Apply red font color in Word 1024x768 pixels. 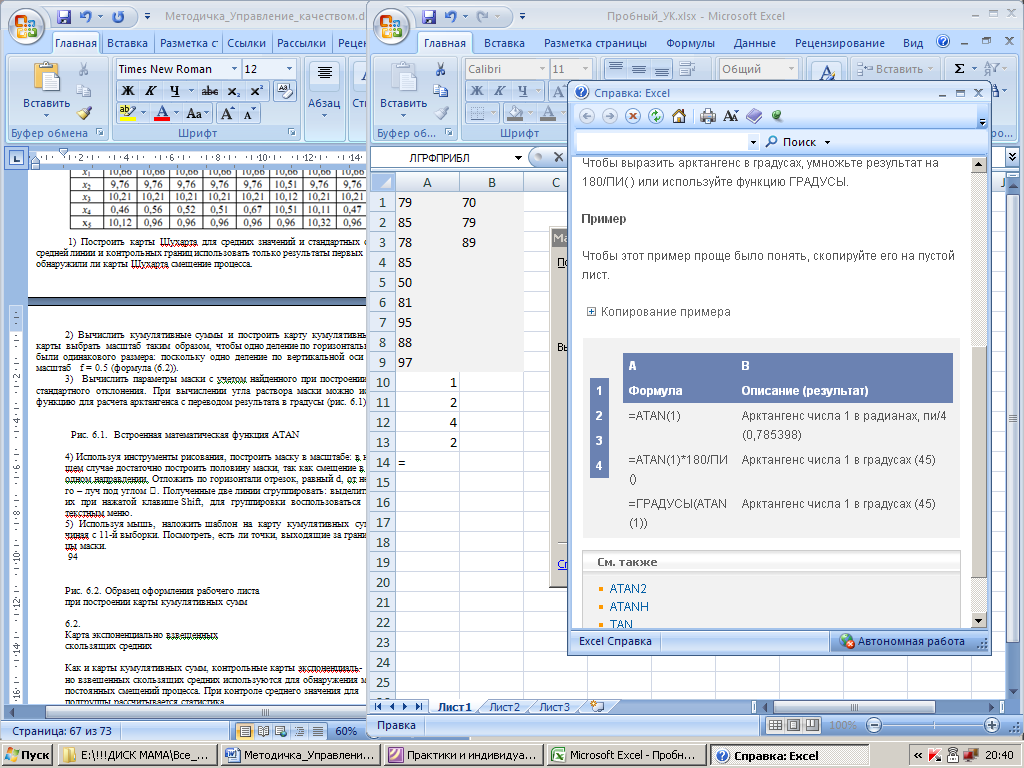[162, 113]
